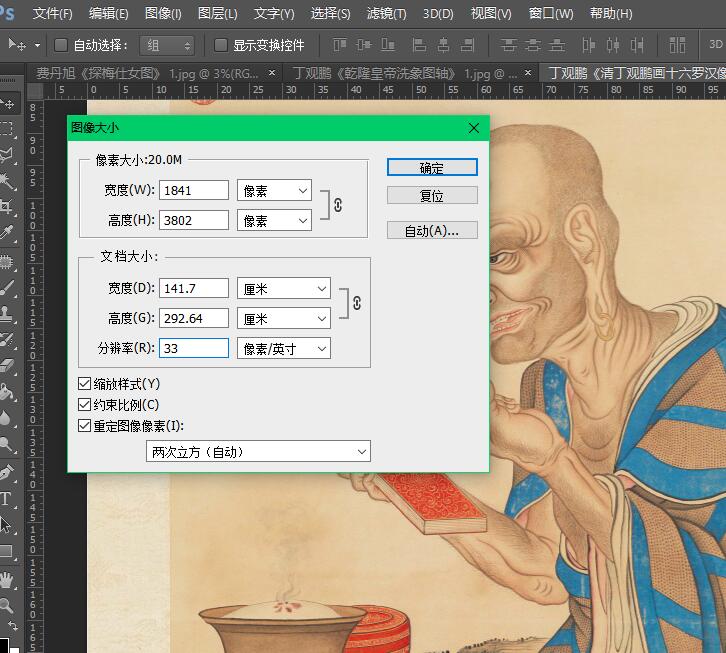This screenshot has height=653, width=726.
Task: Click the 高度(H) pixel height field
Action: point(194,220)
